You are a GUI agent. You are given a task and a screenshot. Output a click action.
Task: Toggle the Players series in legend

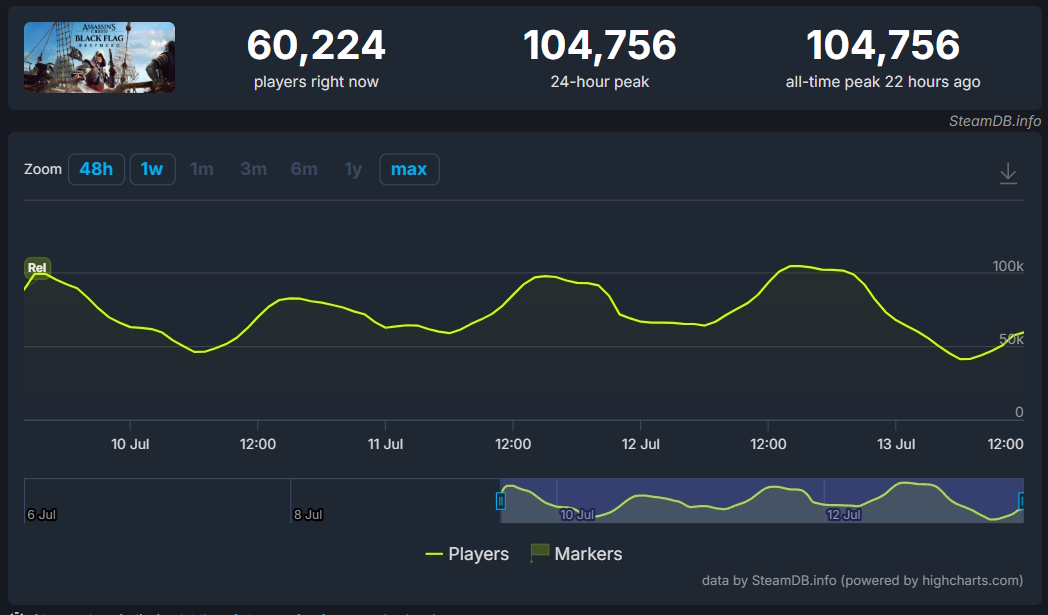[467, 554]
